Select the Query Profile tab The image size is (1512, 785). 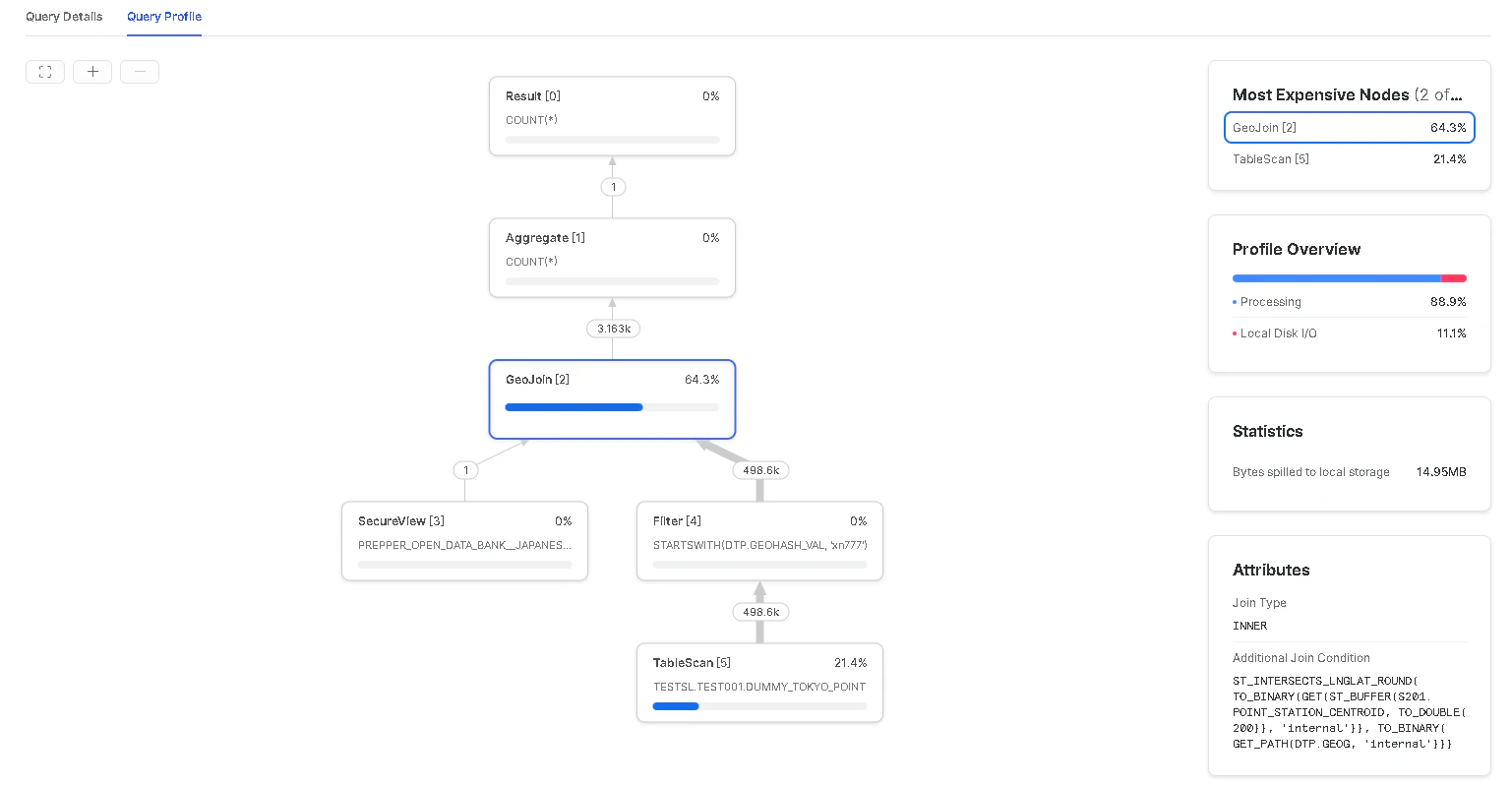pyautogui.click(x=164, y=17)
